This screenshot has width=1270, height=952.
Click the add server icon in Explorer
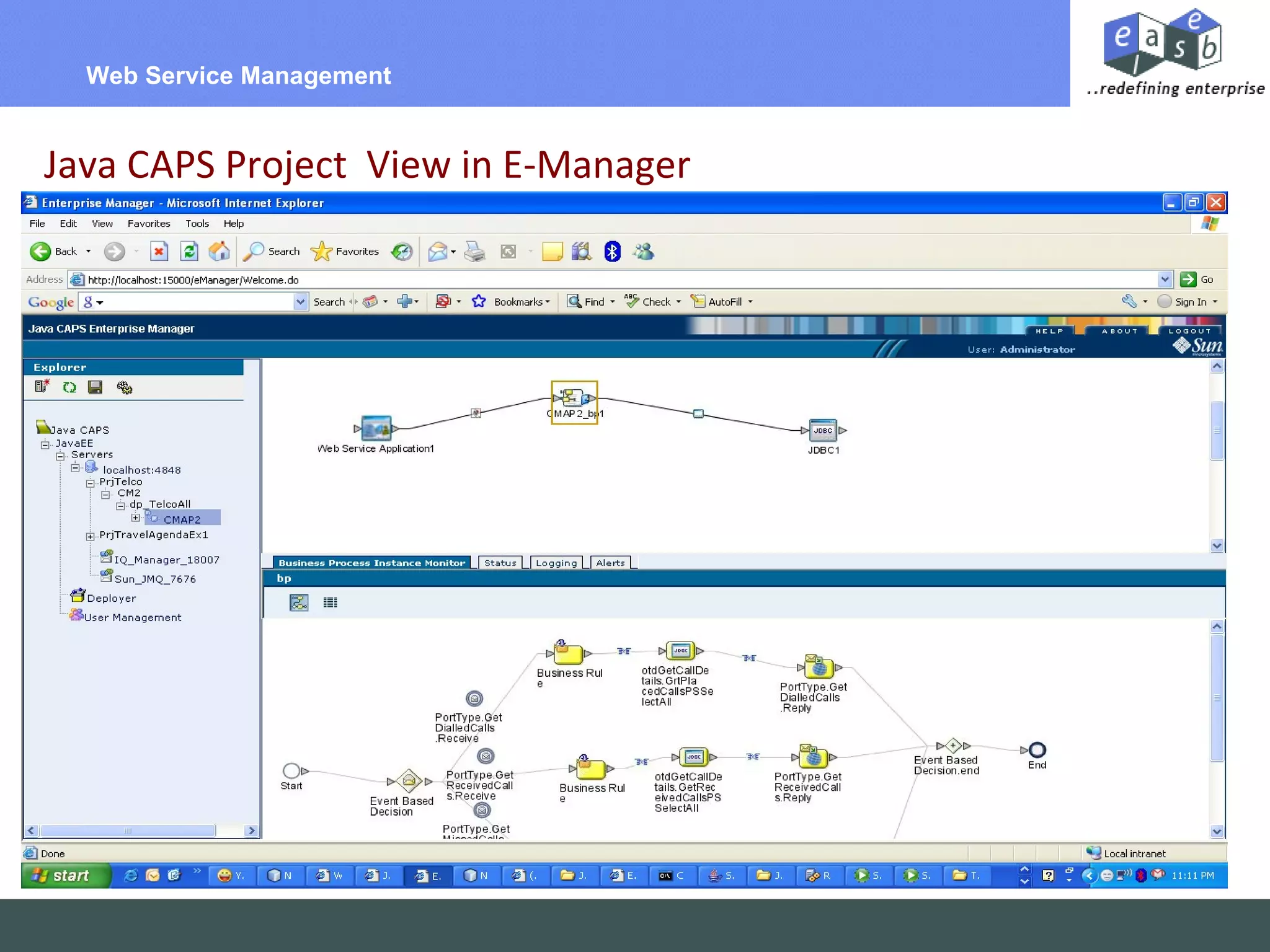pyautogui.click(x=42, y=387)
